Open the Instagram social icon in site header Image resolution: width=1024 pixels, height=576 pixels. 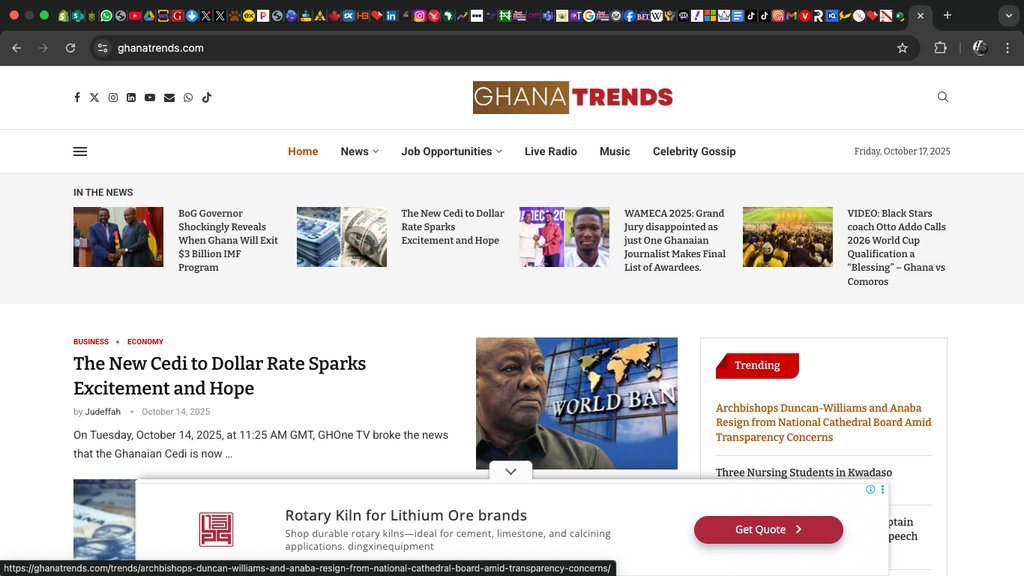click(x=113, y=97)
